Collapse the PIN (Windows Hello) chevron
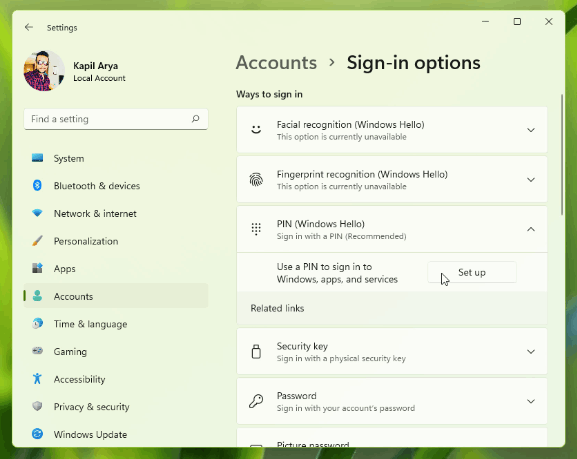Viewport: 577px width, 459px height. tap(531, 229)
